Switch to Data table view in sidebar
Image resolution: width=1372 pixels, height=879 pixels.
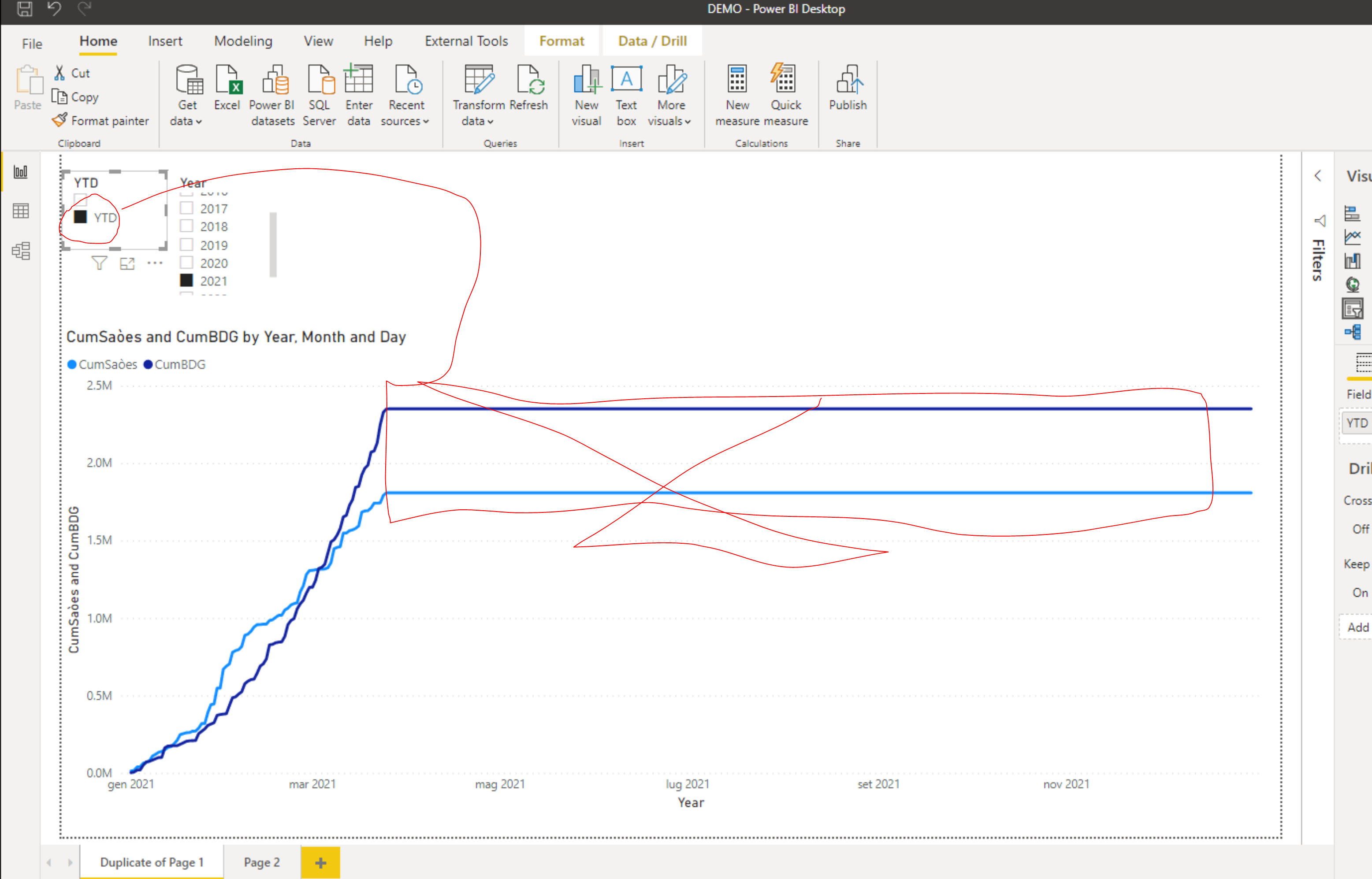click(21, 211)
